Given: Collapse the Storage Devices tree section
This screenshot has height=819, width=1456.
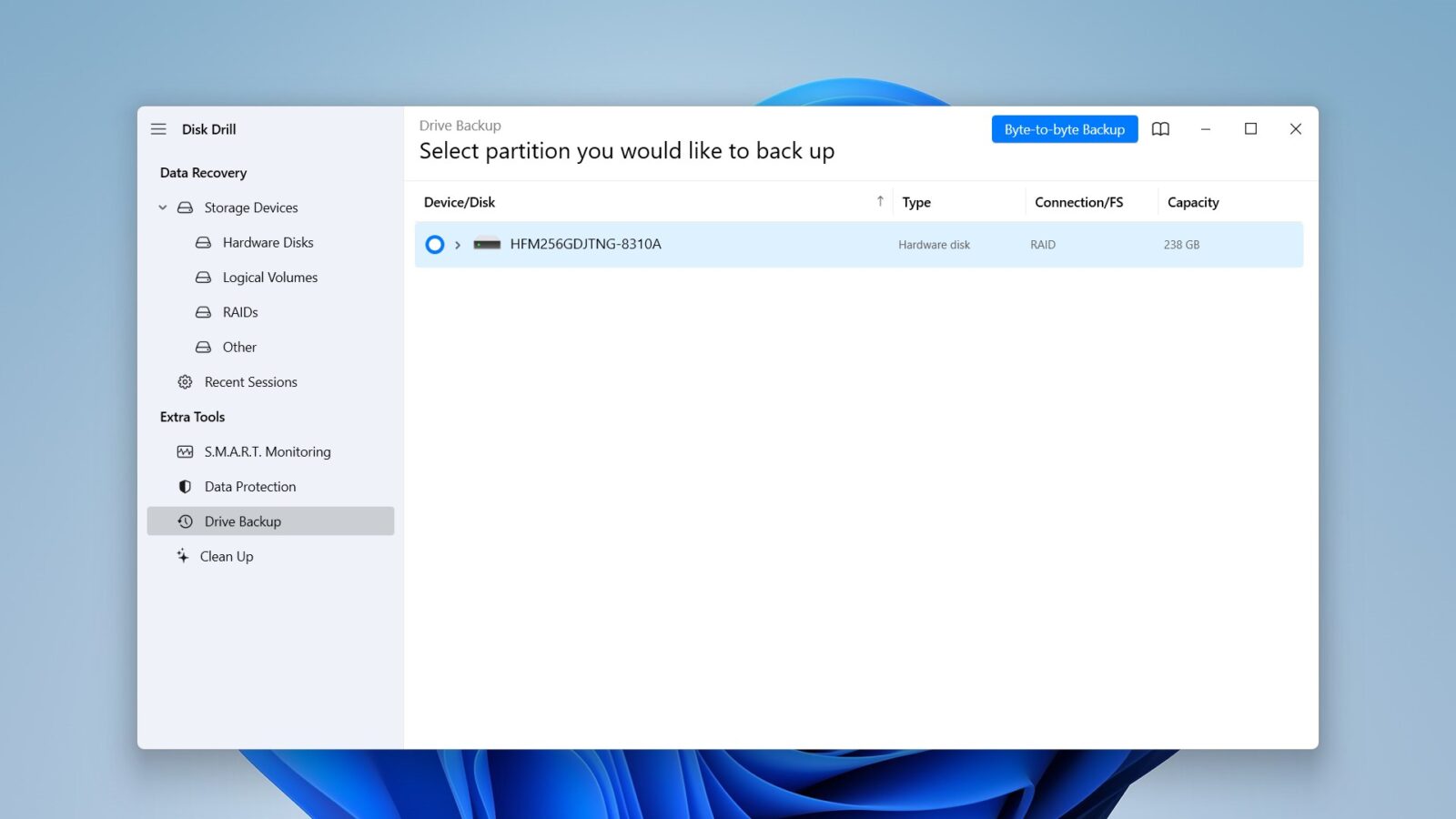Looking at the screenshot, I should coord(163,207).
